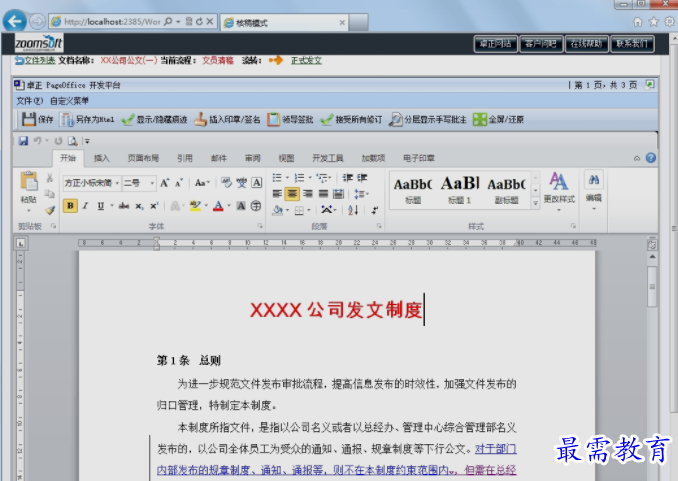
Task: Click the sort 排序 icon in paragraph group
Action: pos(353,210)
